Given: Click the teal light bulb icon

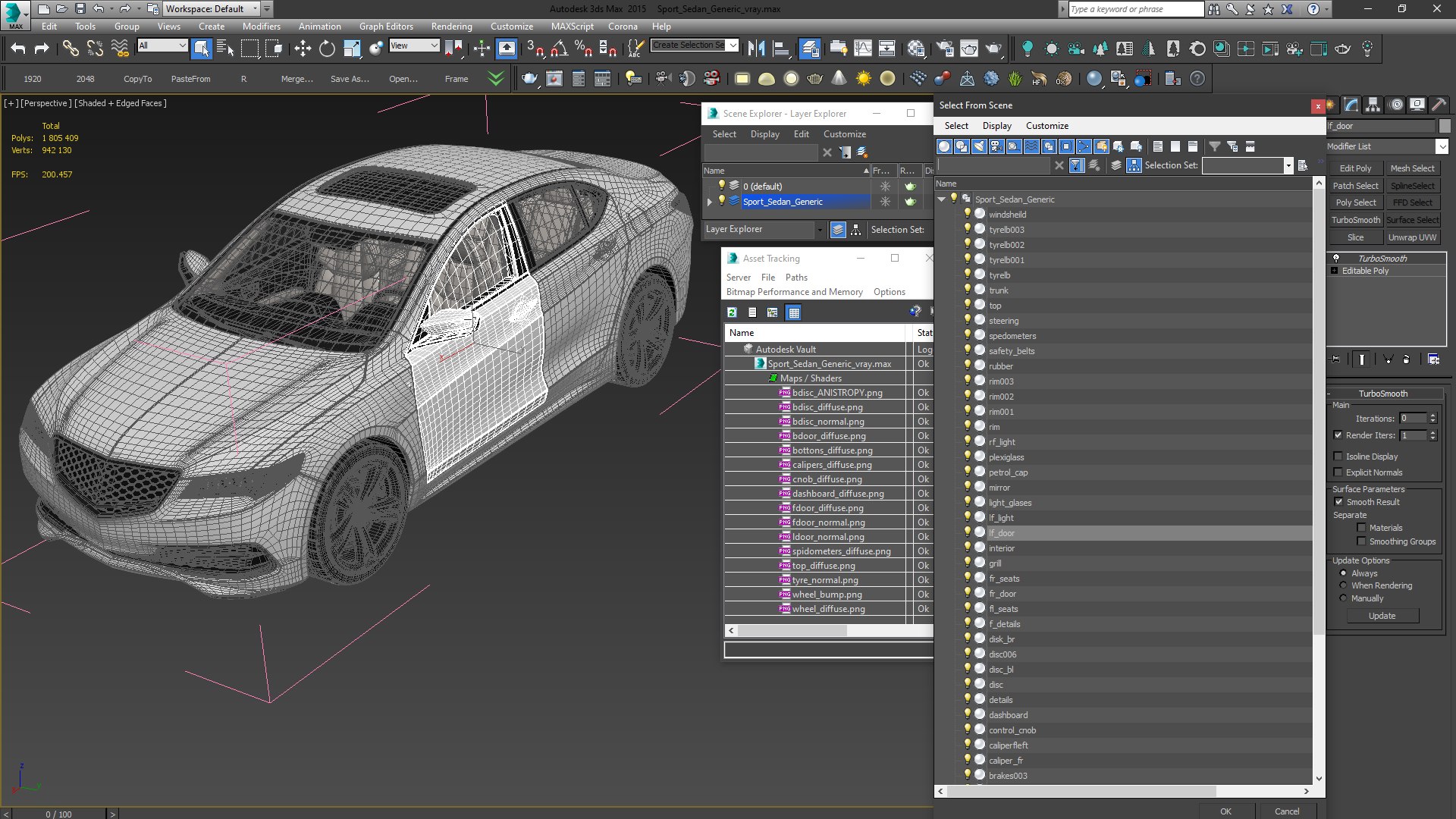Looking at the screenshot, I should click(1028, 49).
